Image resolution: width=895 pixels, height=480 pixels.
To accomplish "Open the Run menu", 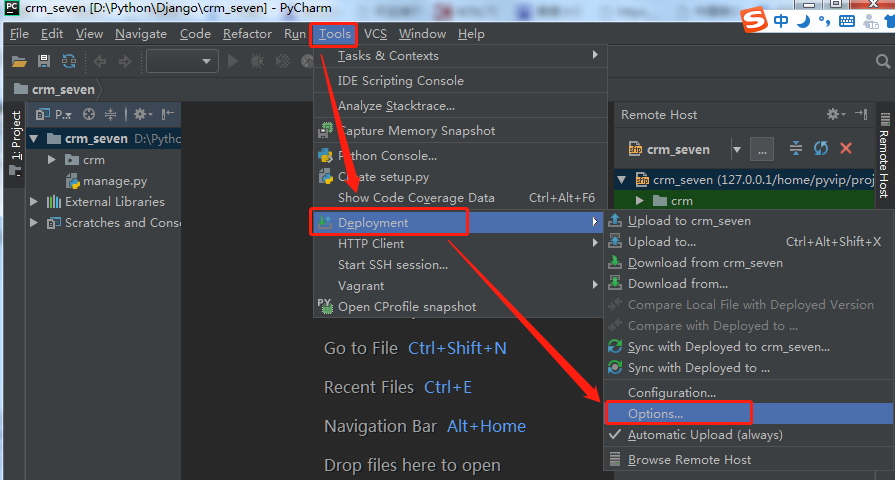I will click(295, 34).
